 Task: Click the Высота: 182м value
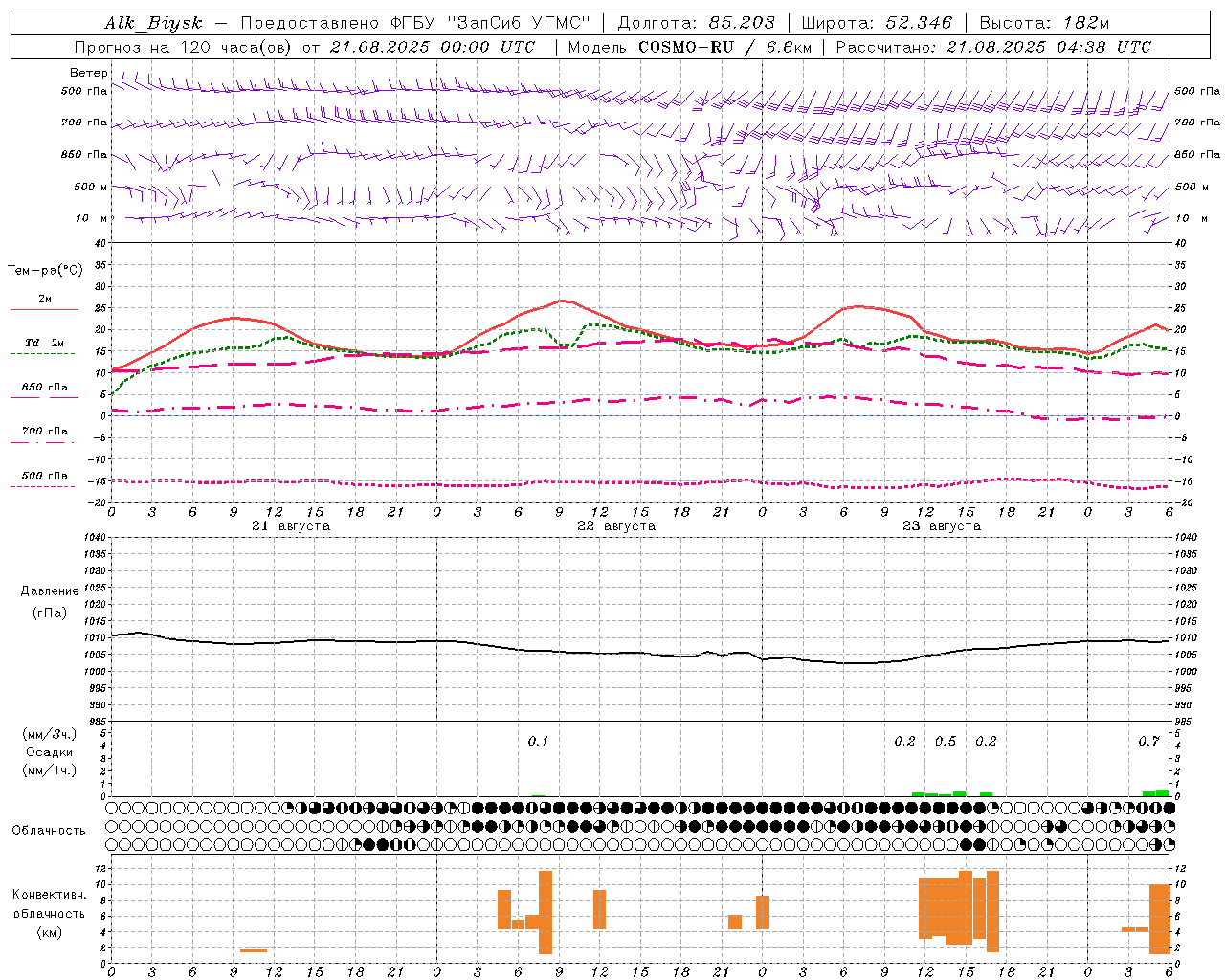pyautogui.click(x=1044, y=24)
